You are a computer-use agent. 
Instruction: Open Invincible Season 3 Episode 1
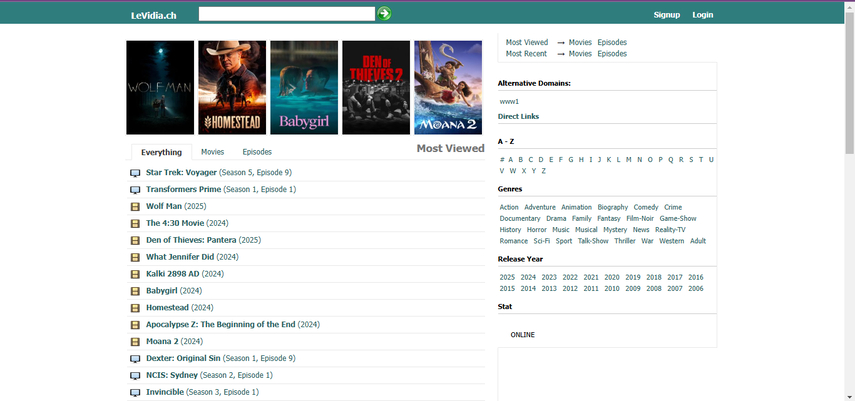pyautogui.click(x=202, y=392)
